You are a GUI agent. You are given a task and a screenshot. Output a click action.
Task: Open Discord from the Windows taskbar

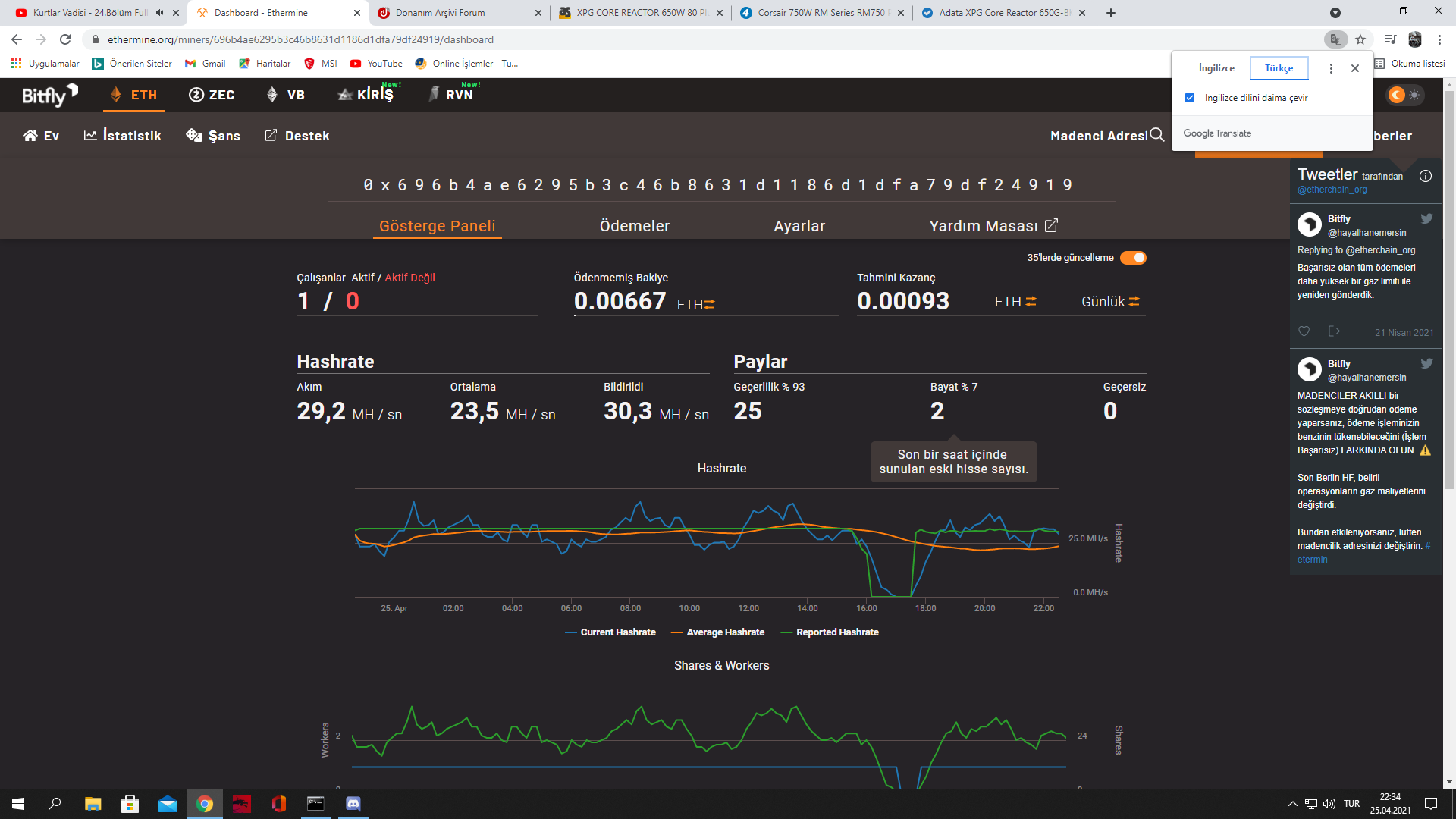(x=353, y=804)
